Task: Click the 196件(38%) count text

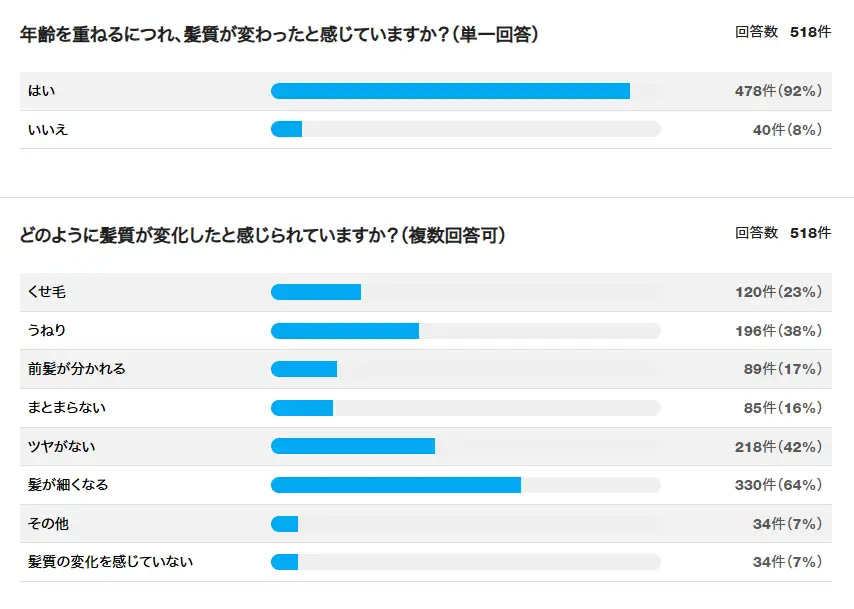Action: tap(778, 331)
